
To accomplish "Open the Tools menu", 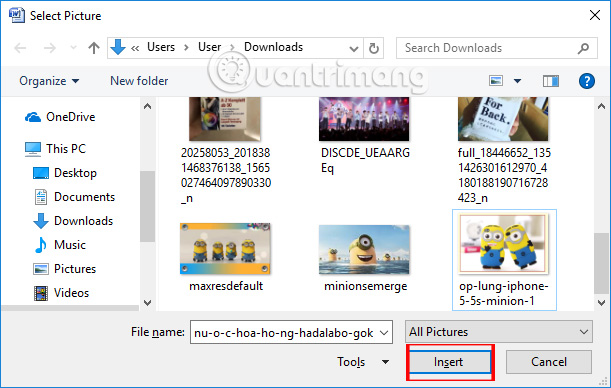I will pos(363,362).
